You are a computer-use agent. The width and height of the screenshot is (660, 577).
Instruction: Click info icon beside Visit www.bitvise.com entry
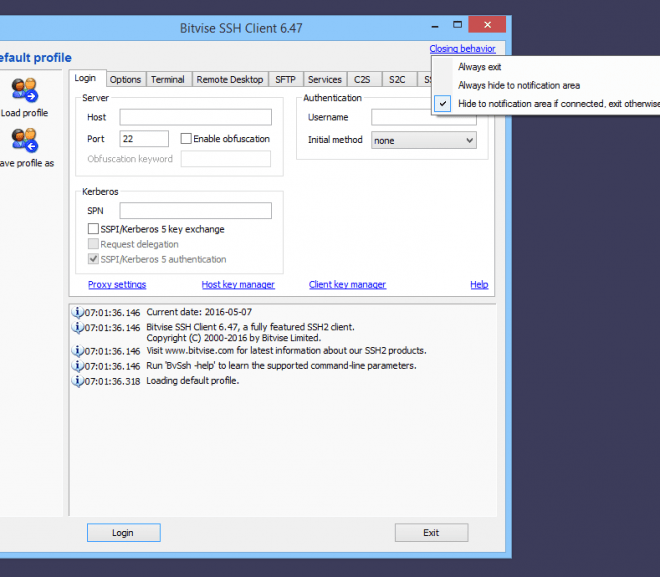coord(77,350)
